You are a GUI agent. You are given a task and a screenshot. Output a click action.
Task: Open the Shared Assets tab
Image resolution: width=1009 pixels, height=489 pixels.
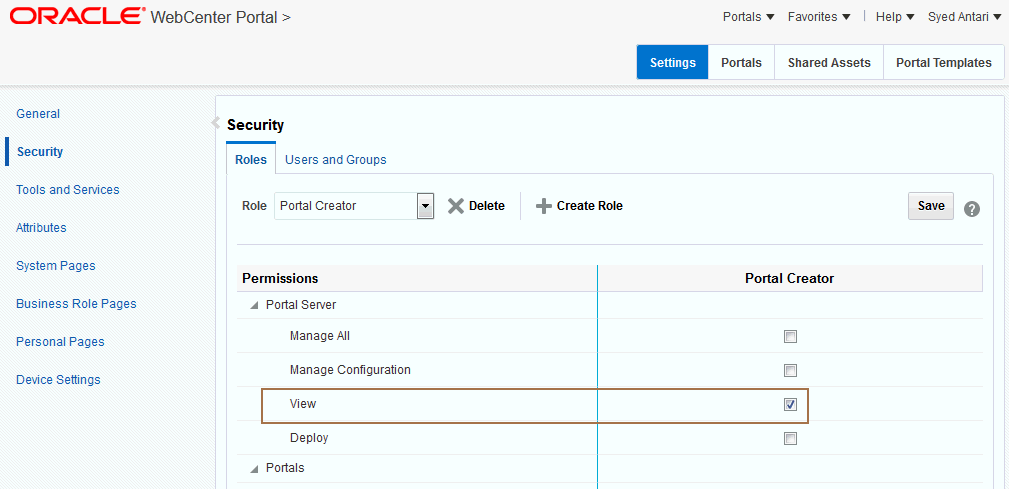[x=829, y=62]
